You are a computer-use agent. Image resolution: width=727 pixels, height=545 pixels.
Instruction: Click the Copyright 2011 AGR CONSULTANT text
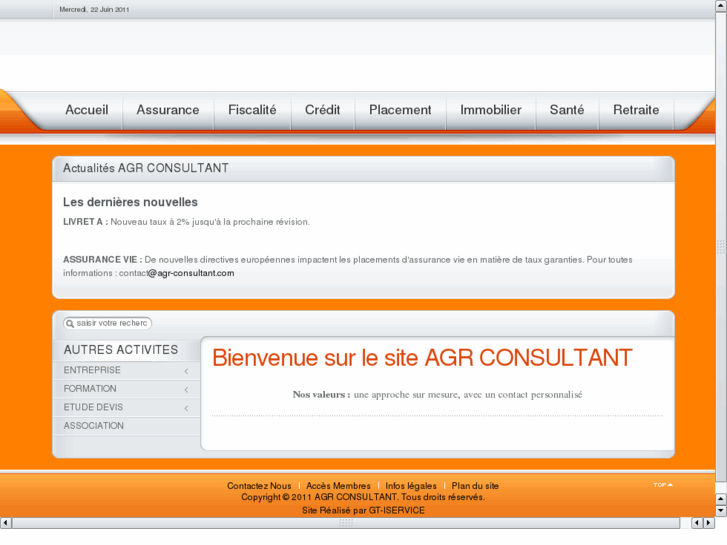coord(363,497)
